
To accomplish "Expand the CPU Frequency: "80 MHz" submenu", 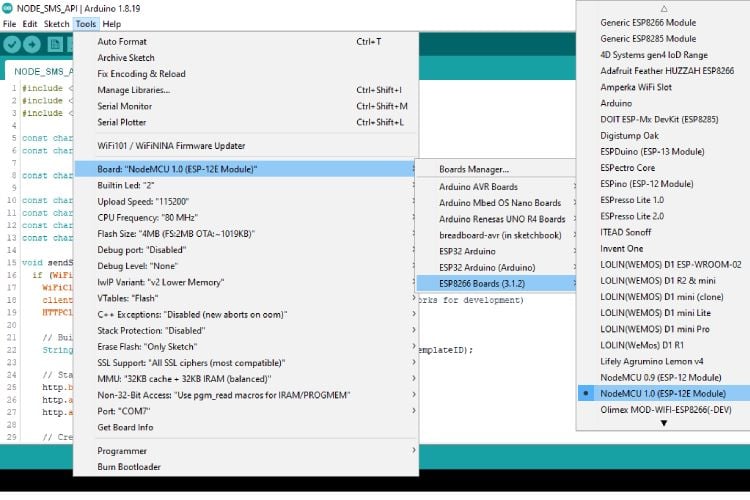I will click(246, 218).
